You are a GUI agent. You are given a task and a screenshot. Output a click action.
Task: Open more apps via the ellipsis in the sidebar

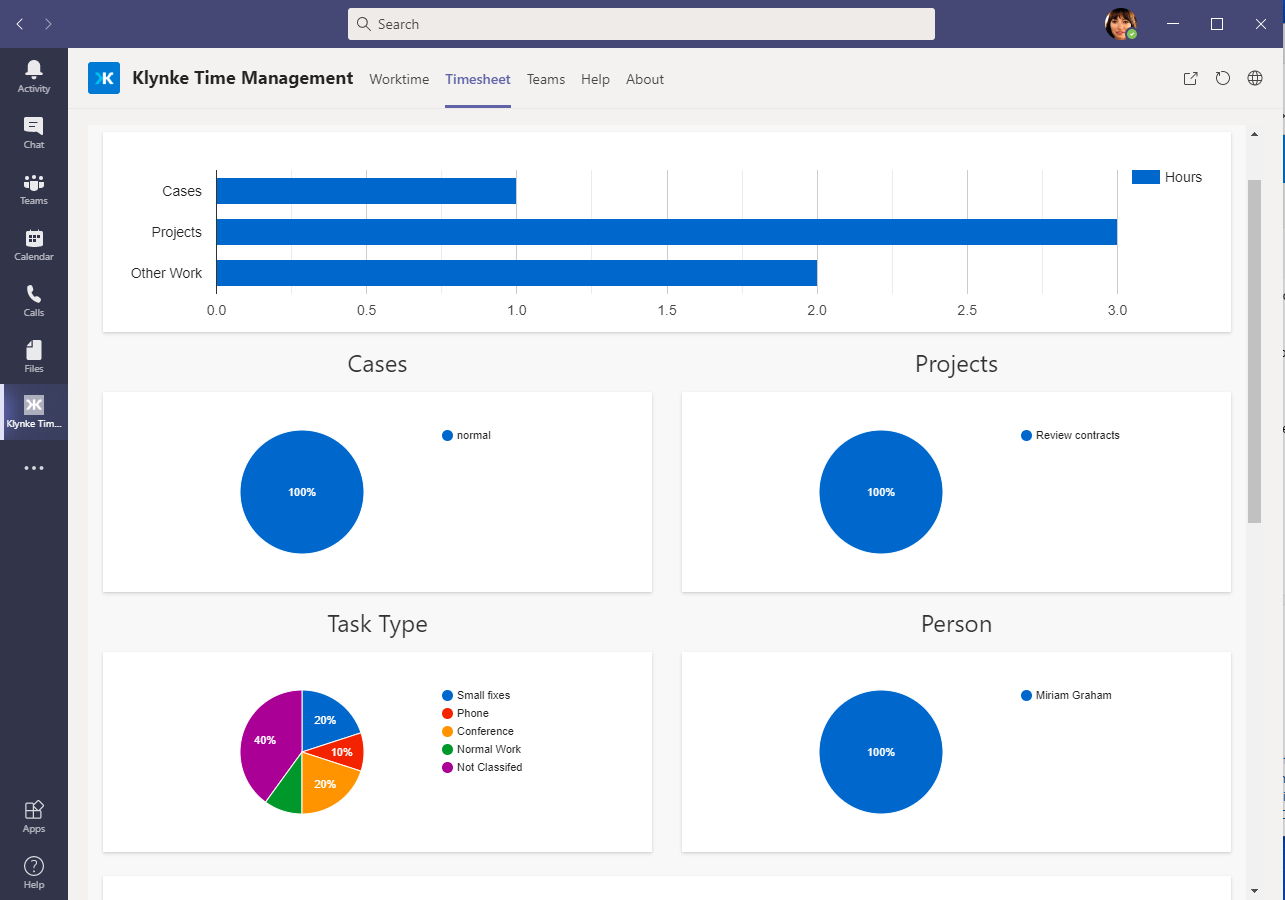(x=34, y=468)
